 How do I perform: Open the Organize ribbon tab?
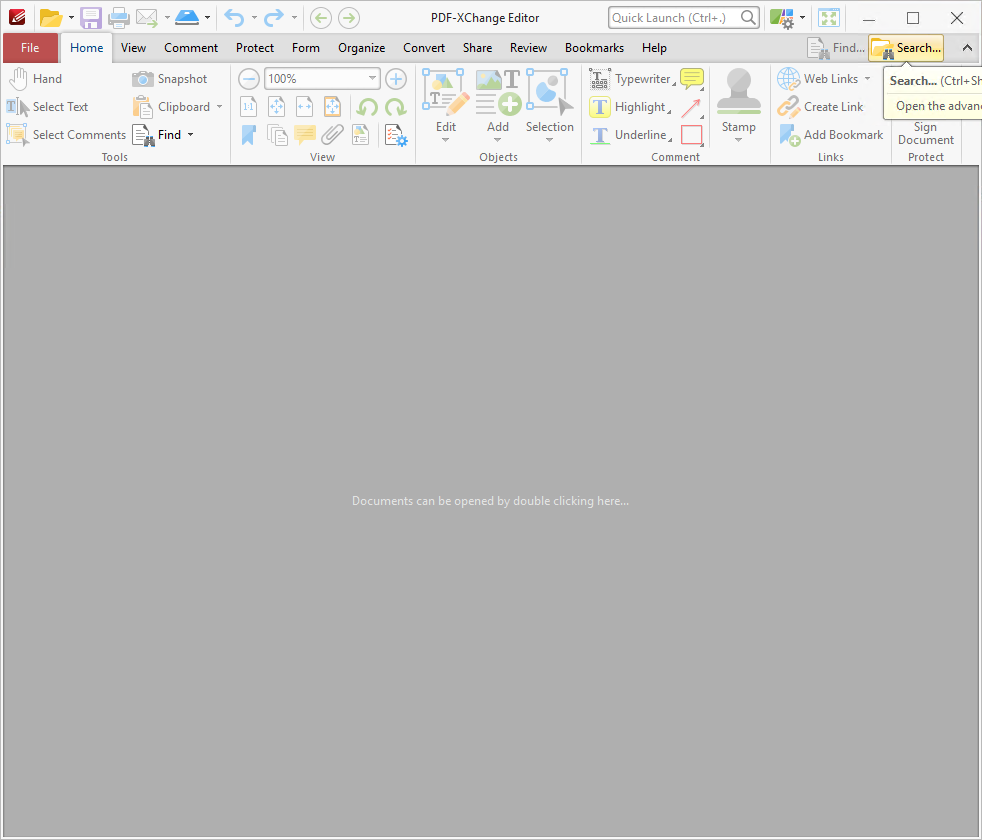tap(361, 48)
